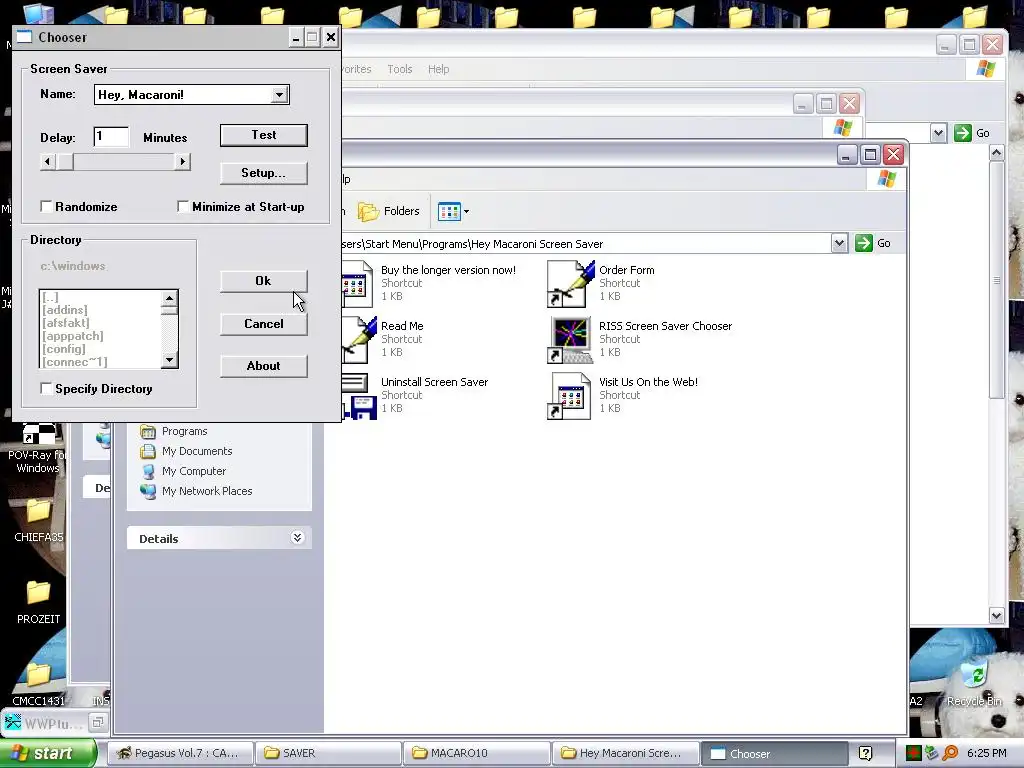Click the Chooser window title icon
Image resolution: width=1024 pixels, height=768 pixels.
24,37
